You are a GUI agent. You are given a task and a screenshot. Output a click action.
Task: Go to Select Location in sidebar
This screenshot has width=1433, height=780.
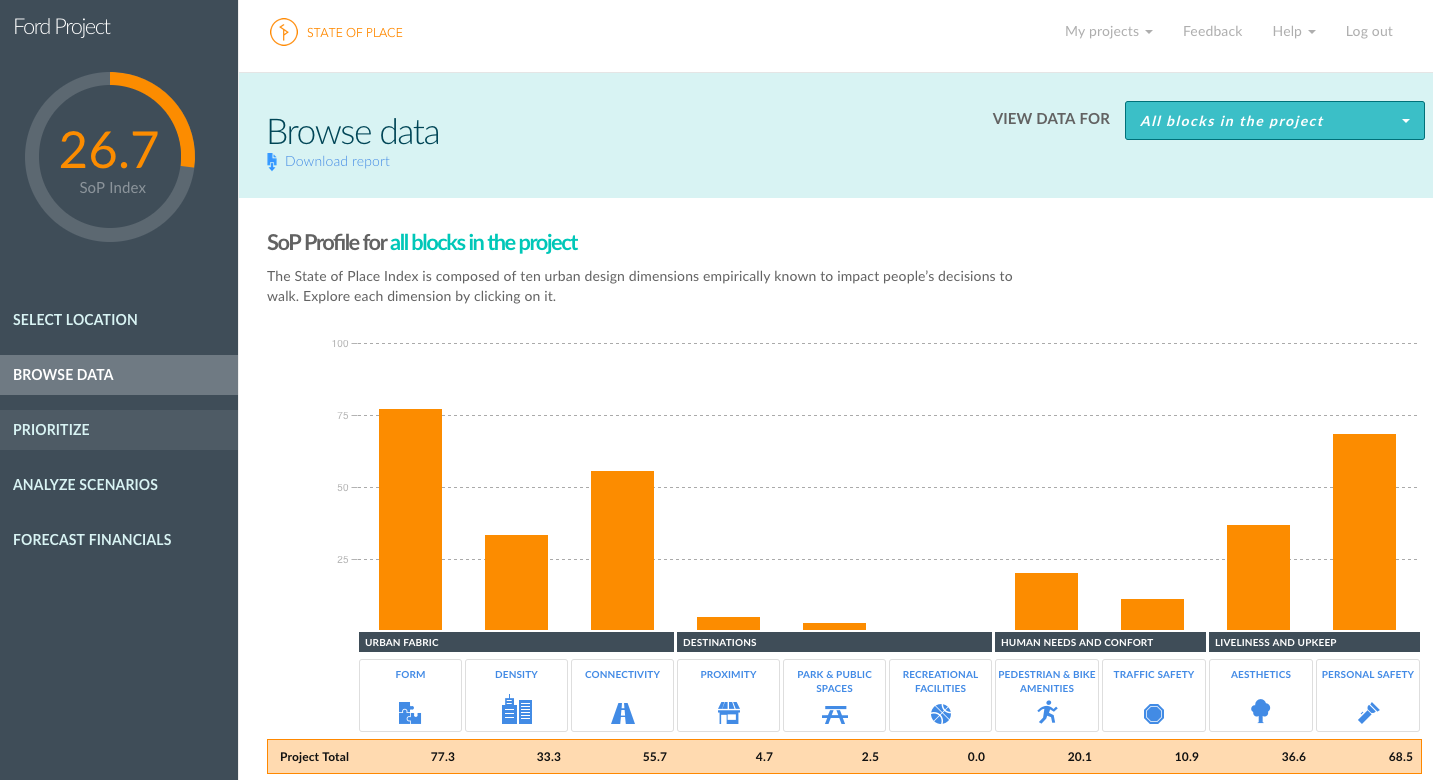point(119,320)
